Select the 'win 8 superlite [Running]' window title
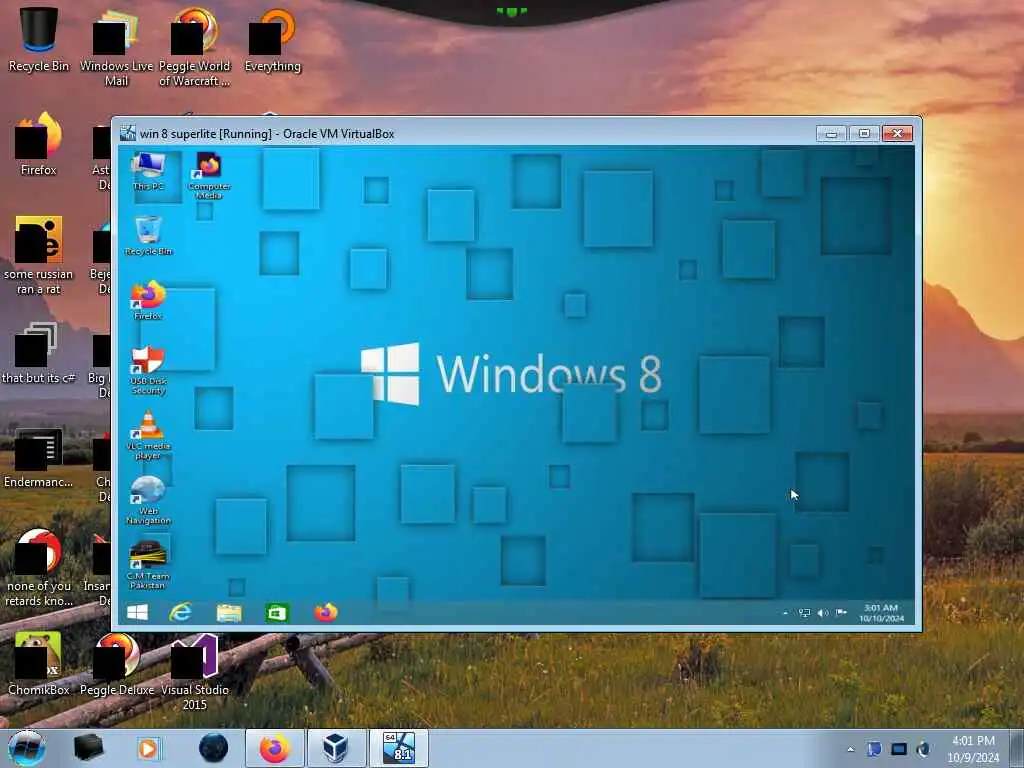 coord(267,134)
